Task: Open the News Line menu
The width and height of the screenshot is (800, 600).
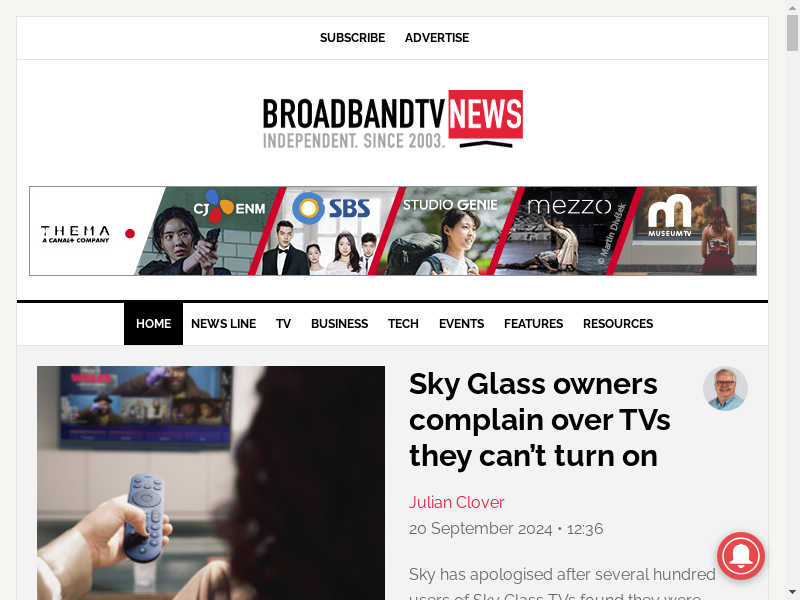Action: click(223, 324)
